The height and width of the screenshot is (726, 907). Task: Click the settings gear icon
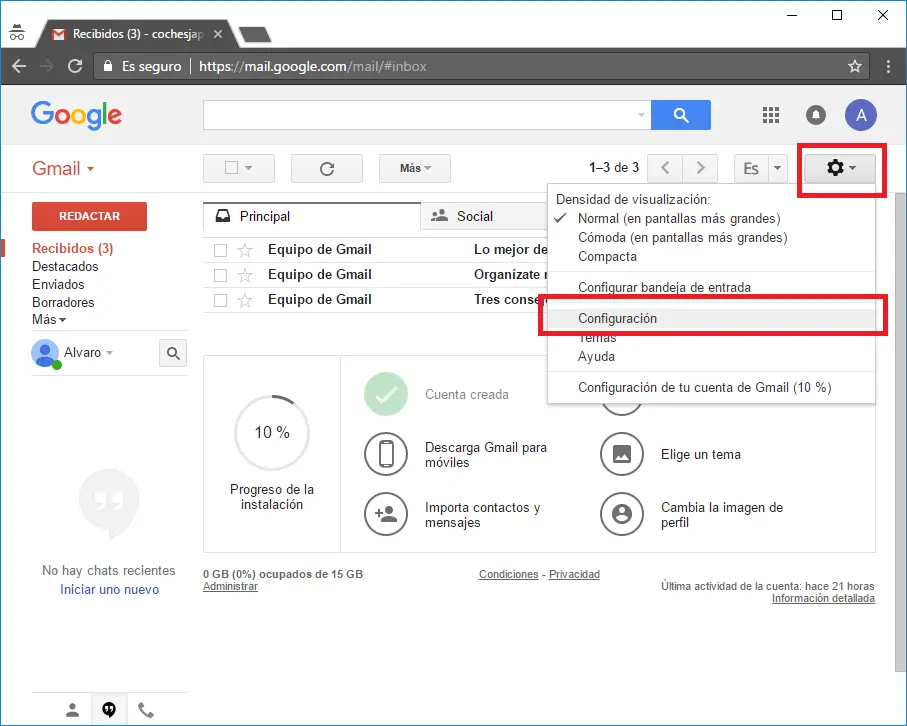(840, 168)
